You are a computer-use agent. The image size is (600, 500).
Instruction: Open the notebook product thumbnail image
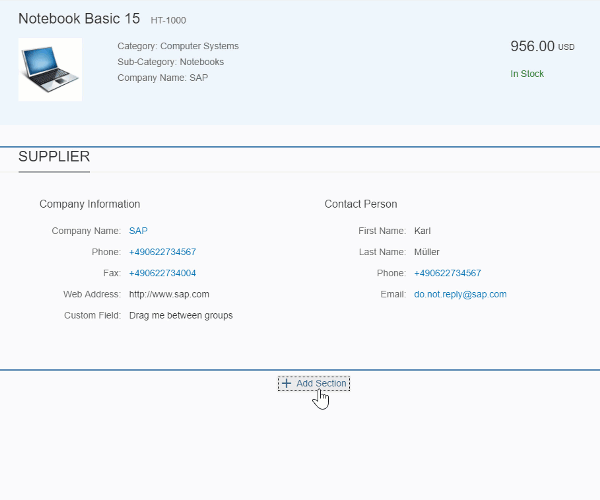[50, 70]
